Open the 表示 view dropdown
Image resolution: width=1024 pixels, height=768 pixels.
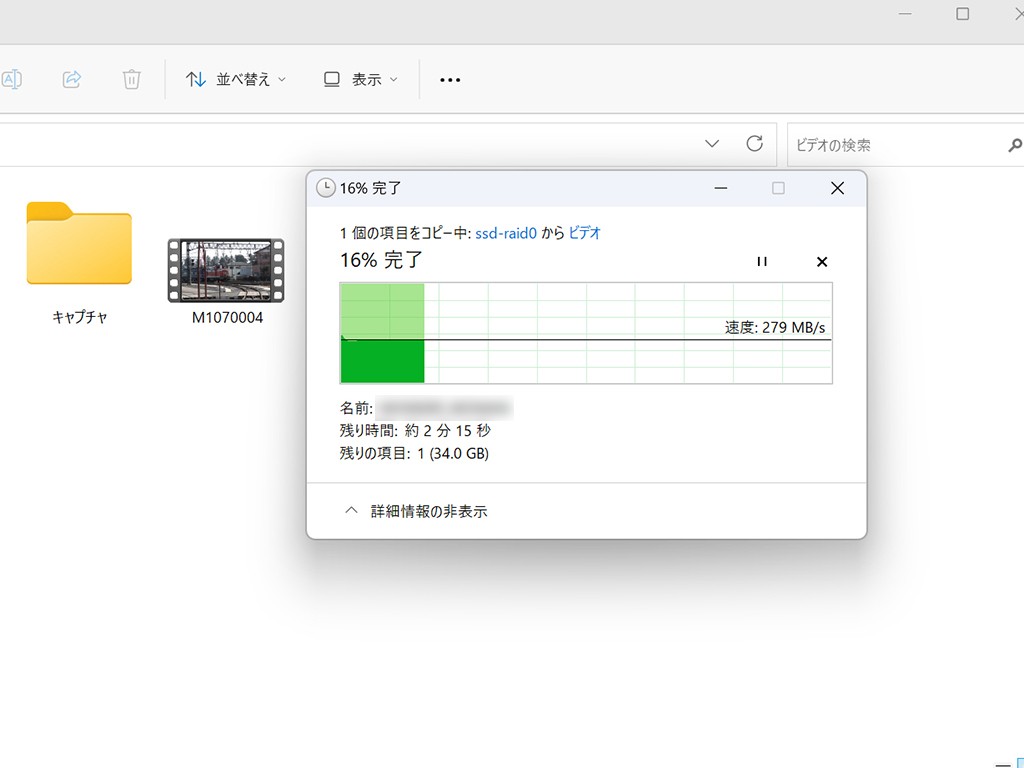[x=360, y=80]
